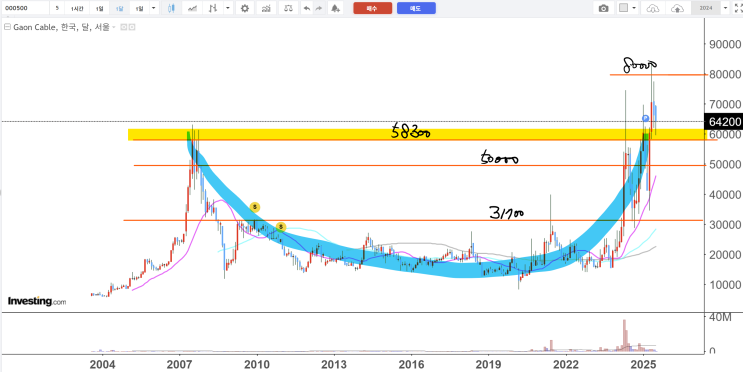Click the blue 매도 sell button
Viewport: 743px width, 372px height.
tap(416, 8)
